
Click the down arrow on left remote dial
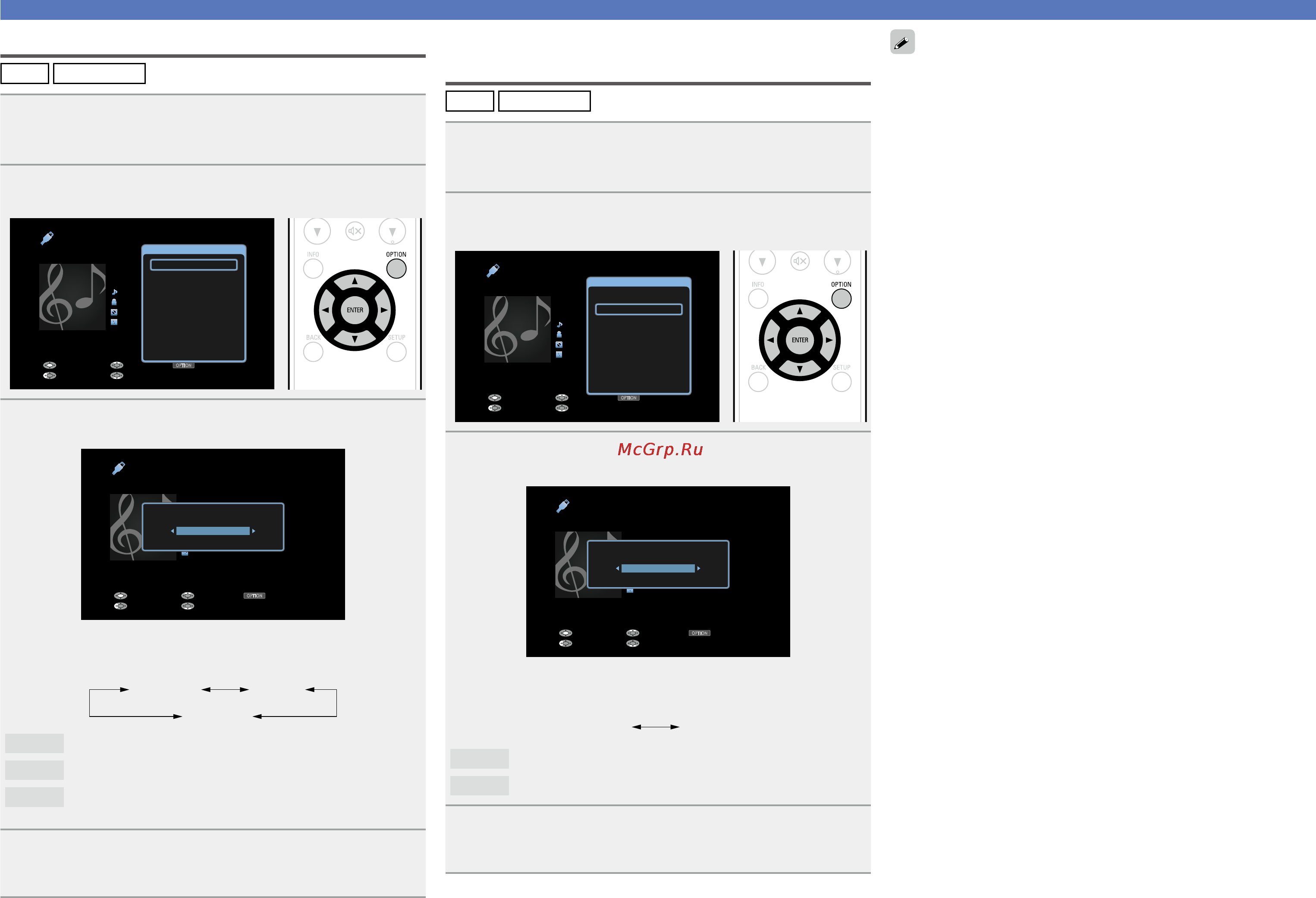click(355, 340)
